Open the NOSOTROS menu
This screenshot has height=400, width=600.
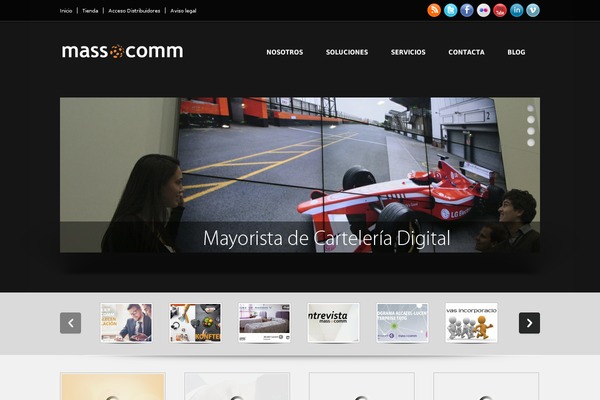point(285,52)
